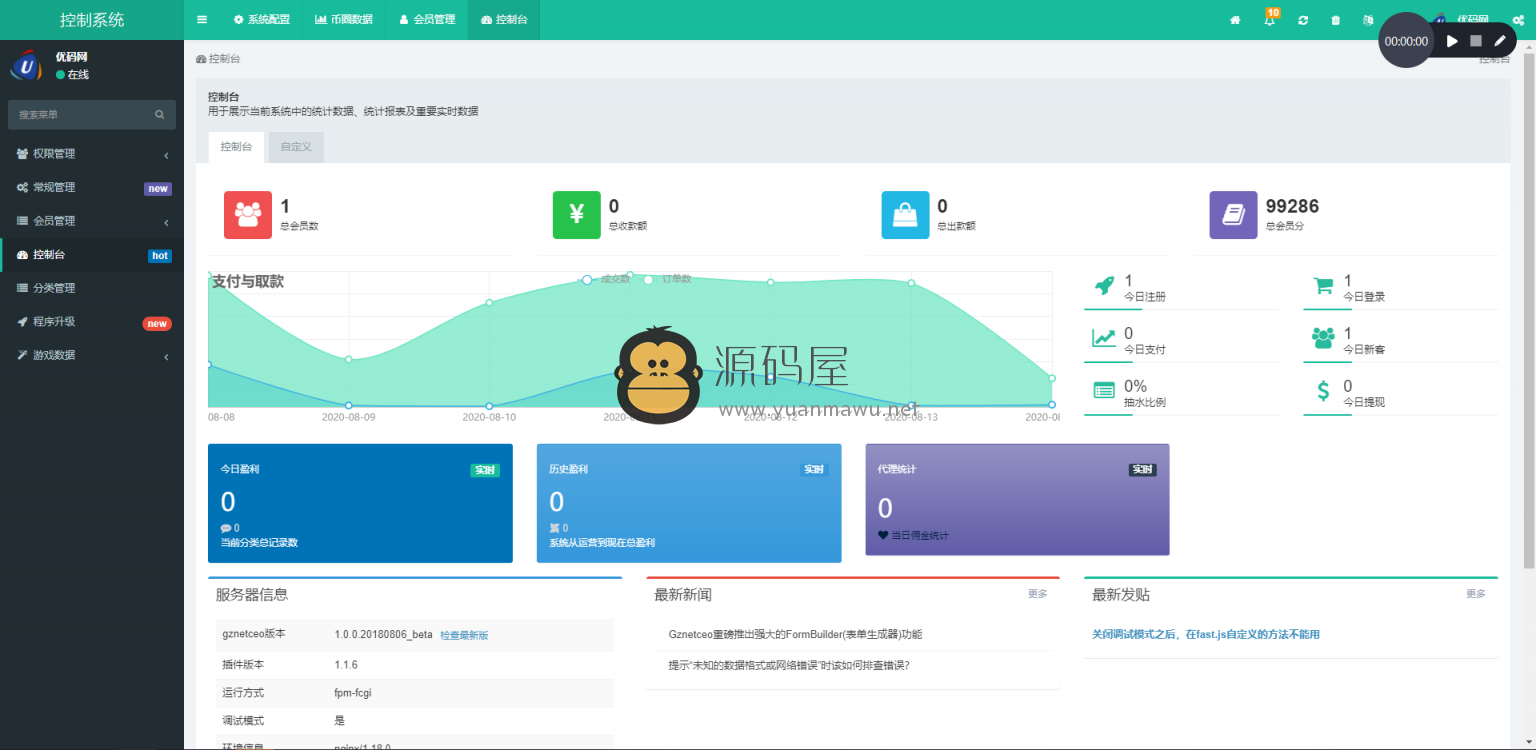Select 控制台 in the sidebar
1536x750 pixels.
point(92,255)
